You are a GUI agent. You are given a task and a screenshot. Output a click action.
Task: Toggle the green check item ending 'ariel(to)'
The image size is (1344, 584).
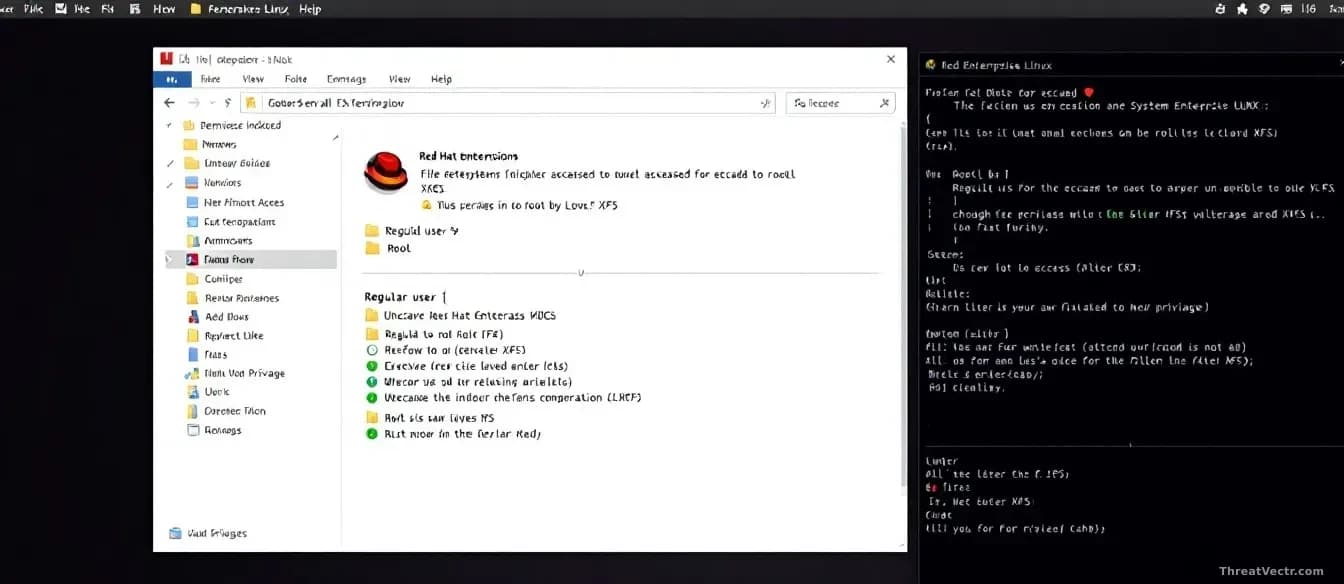pos(372,382)
